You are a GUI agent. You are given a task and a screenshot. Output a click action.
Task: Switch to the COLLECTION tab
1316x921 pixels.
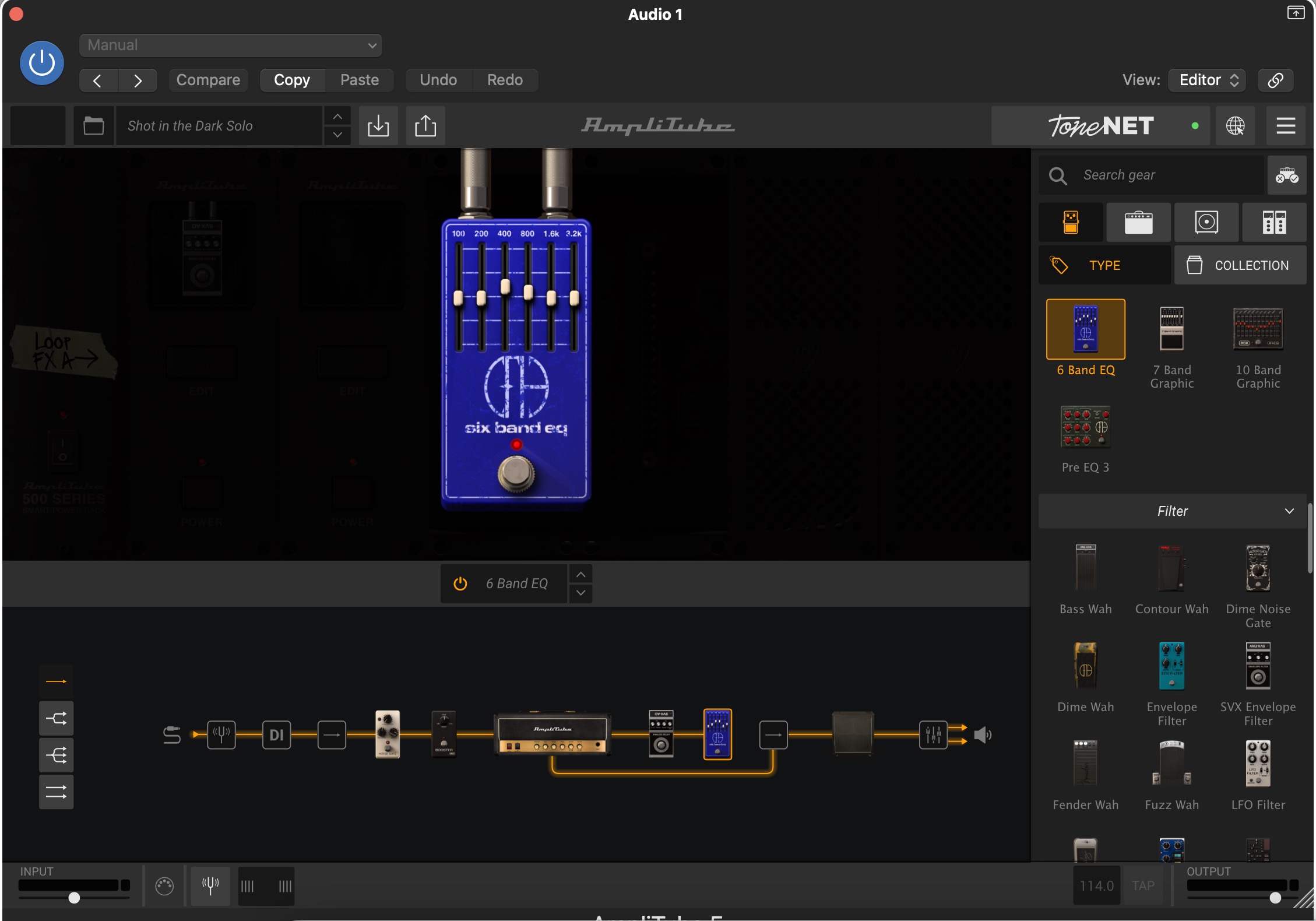tap(1240, 265)
